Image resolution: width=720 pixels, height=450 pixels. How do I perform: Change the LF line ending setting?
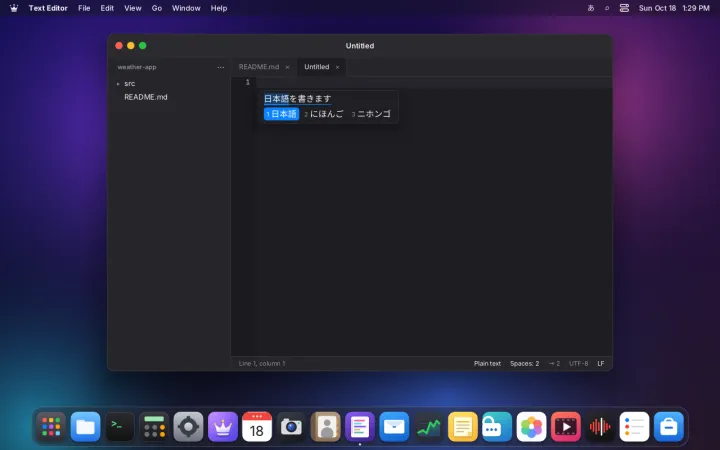[601, 363]
